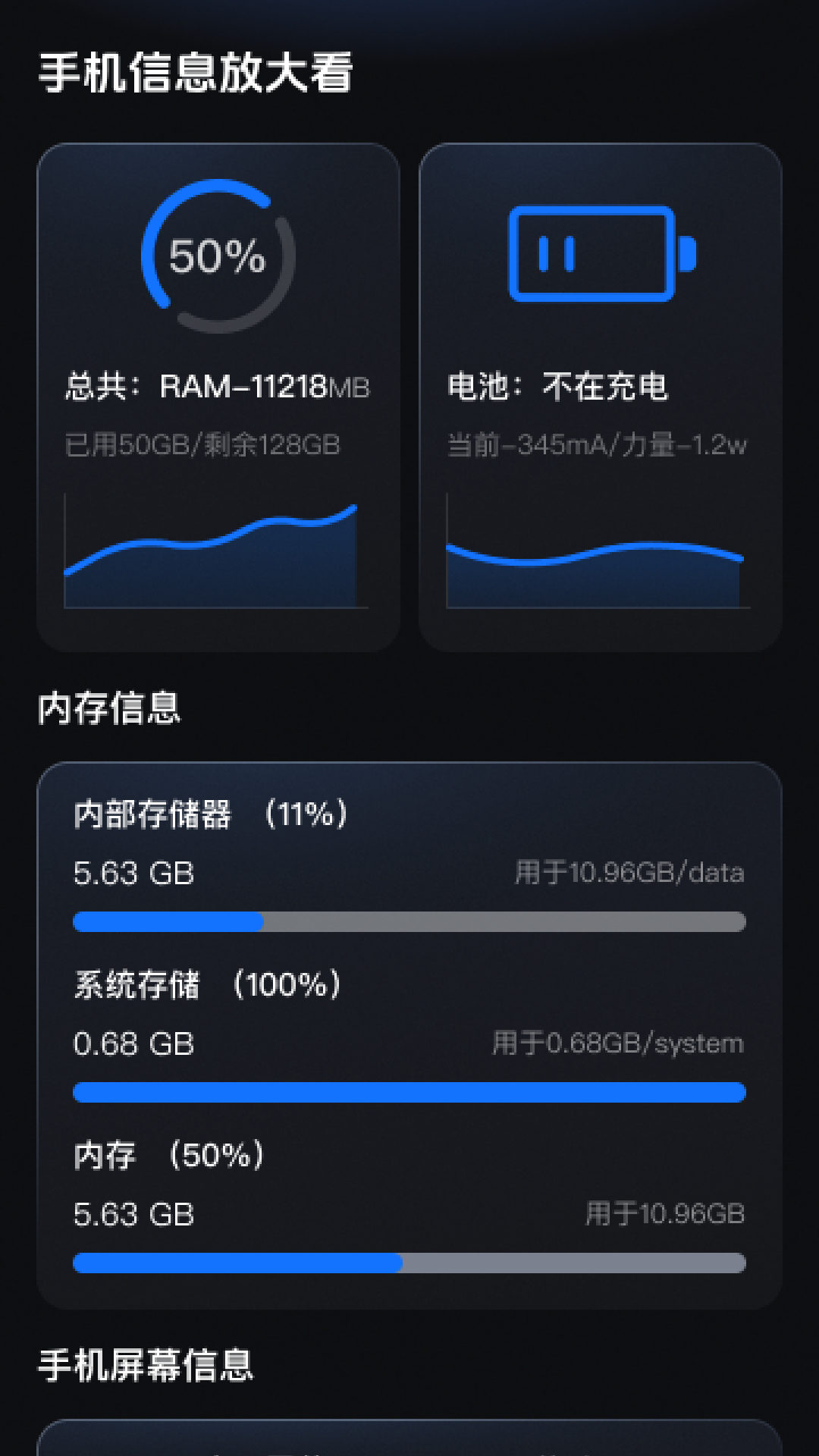The image size is (819, 1456).
Task: Tap the 用于10.96GB/data storage detail
Action: tap(629, 873)
